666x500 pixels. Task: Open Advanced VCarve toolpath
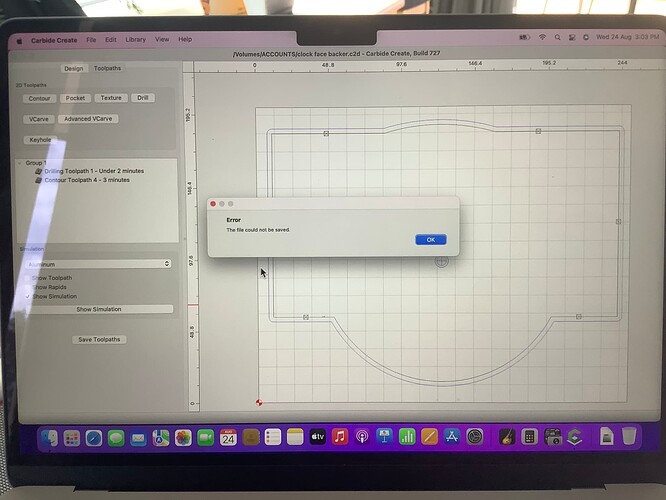coord(88,119)
